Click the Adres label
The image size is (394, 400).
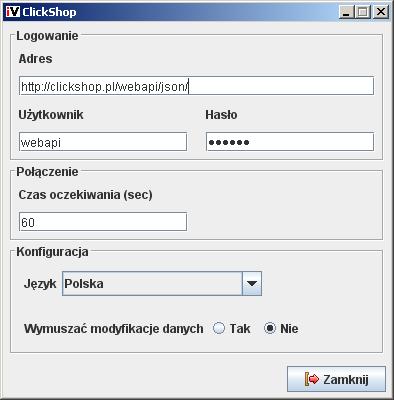pyautogui.click(x=35, y=59)
